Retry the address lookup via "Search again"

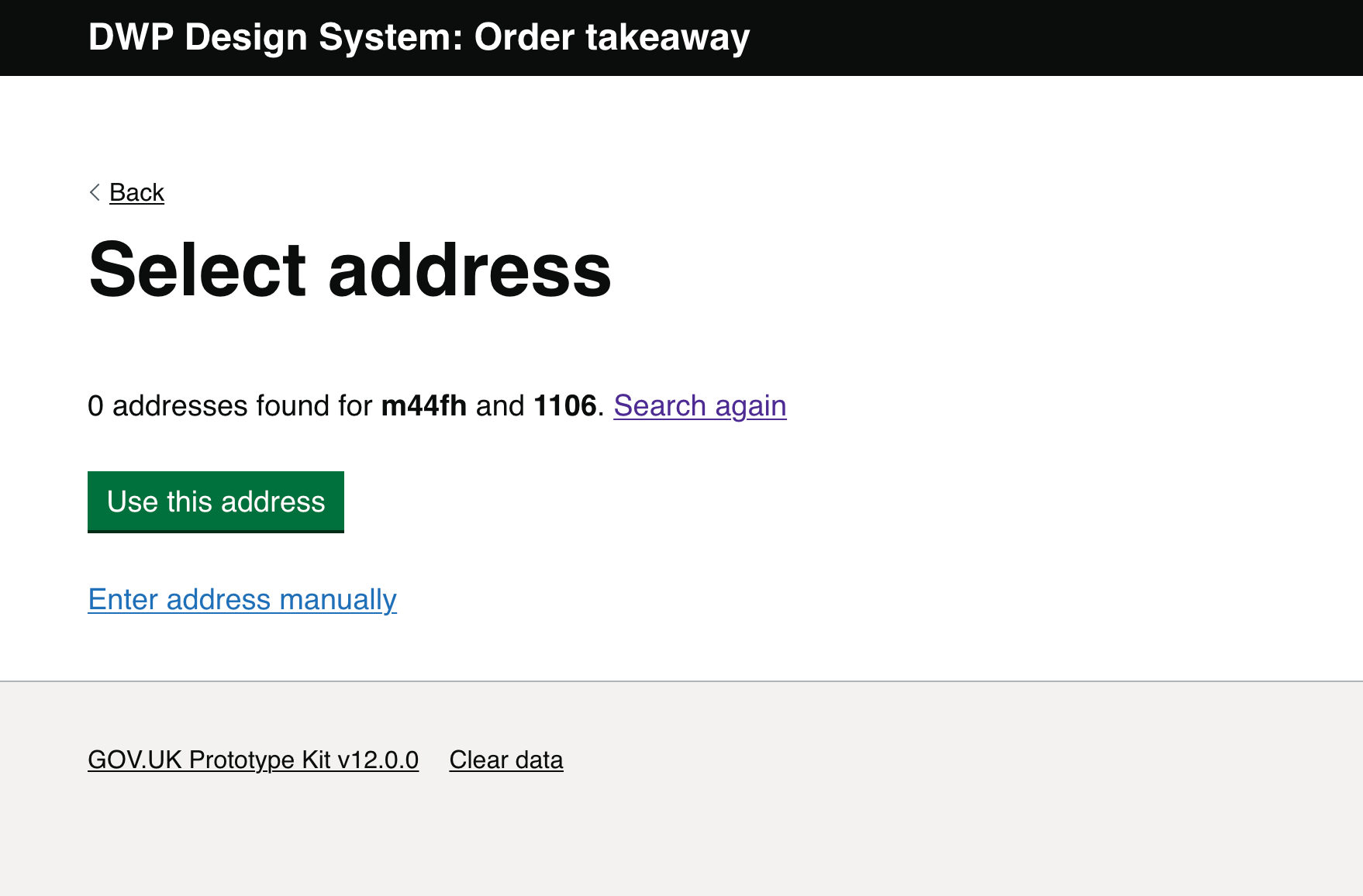699,405
